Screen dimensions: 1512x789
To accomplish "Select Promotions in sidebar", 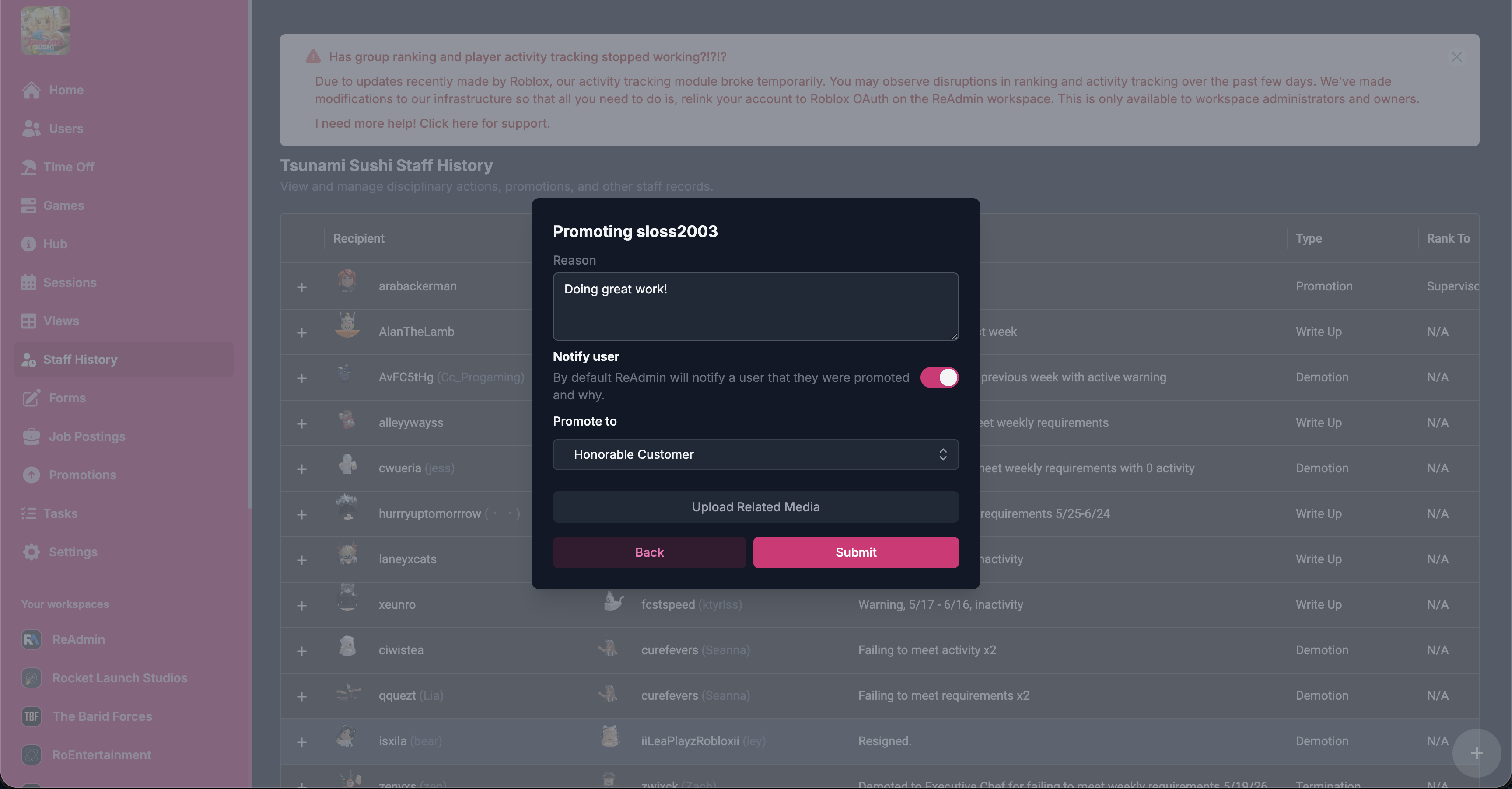I will tap(82, 475).
